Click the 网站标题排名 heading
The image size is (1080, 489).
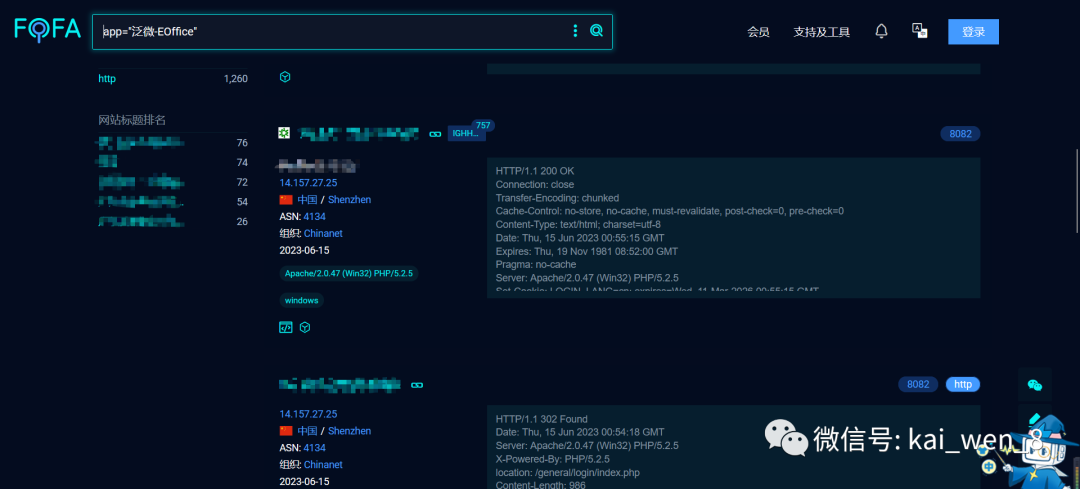click(132, 121)
